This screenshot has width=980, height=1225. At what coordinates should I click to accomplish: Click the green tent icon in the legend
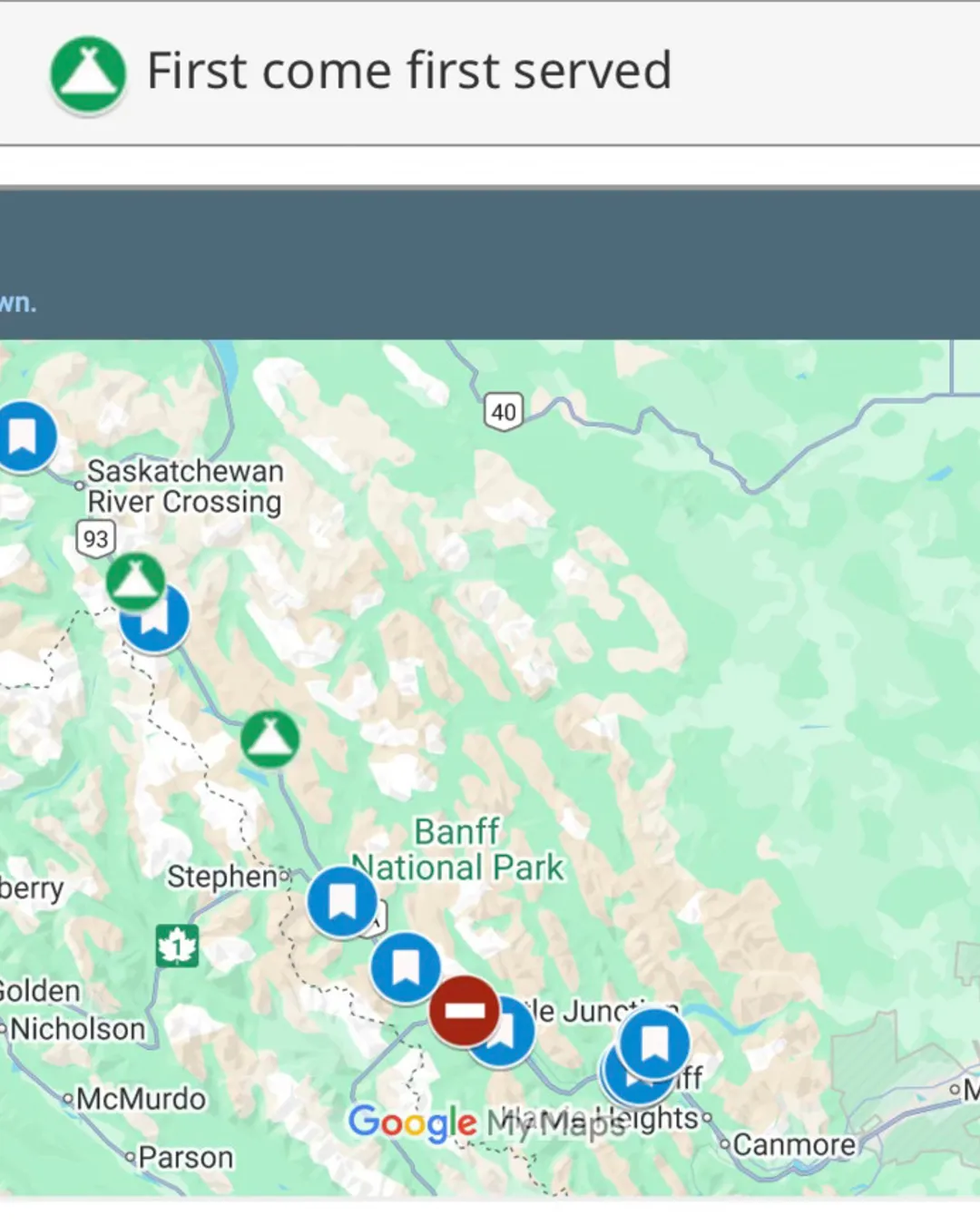click(87, 73)
